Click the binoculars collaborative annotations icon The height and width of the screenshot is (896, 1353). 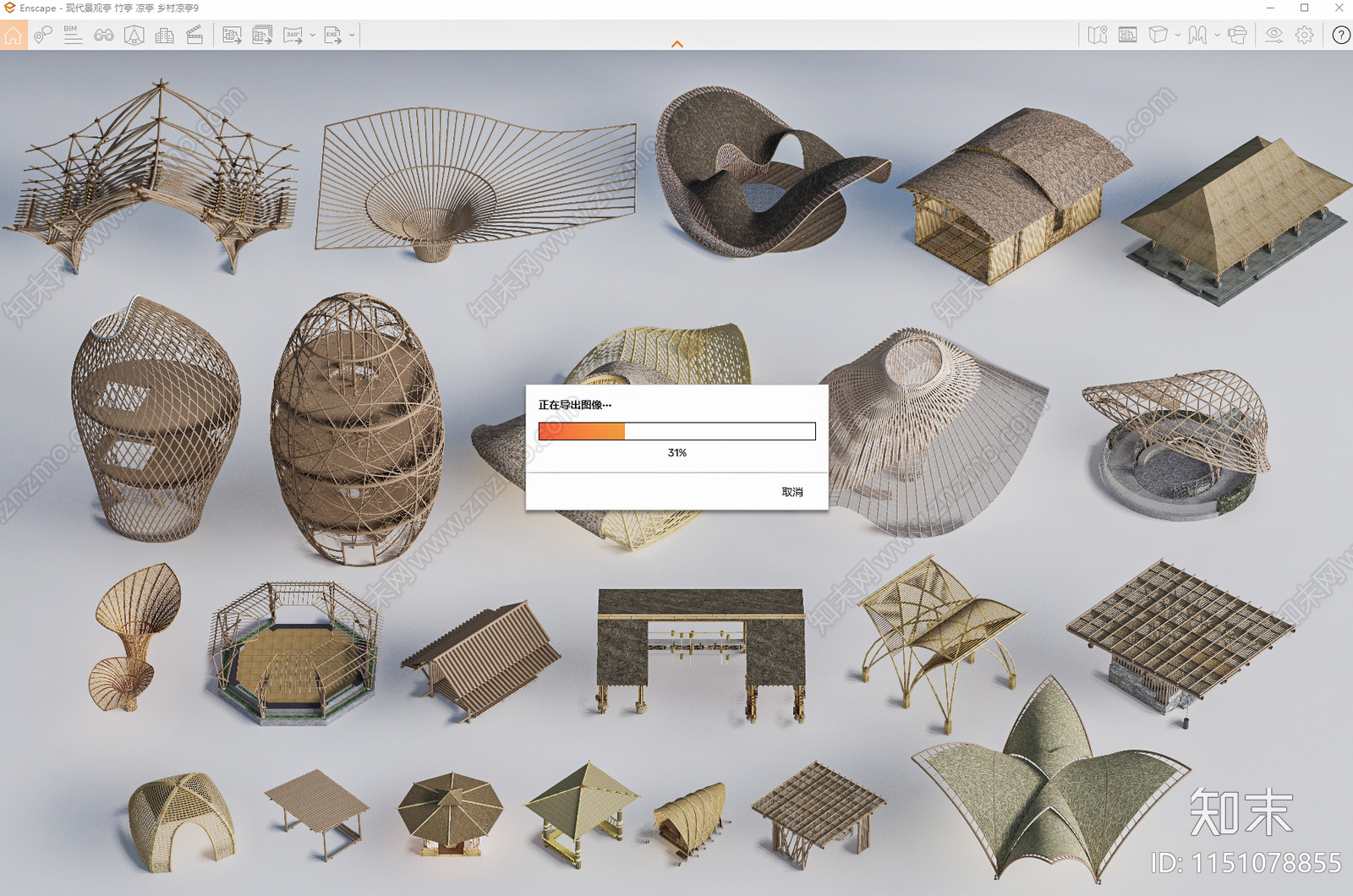click(x=104, y=36)
